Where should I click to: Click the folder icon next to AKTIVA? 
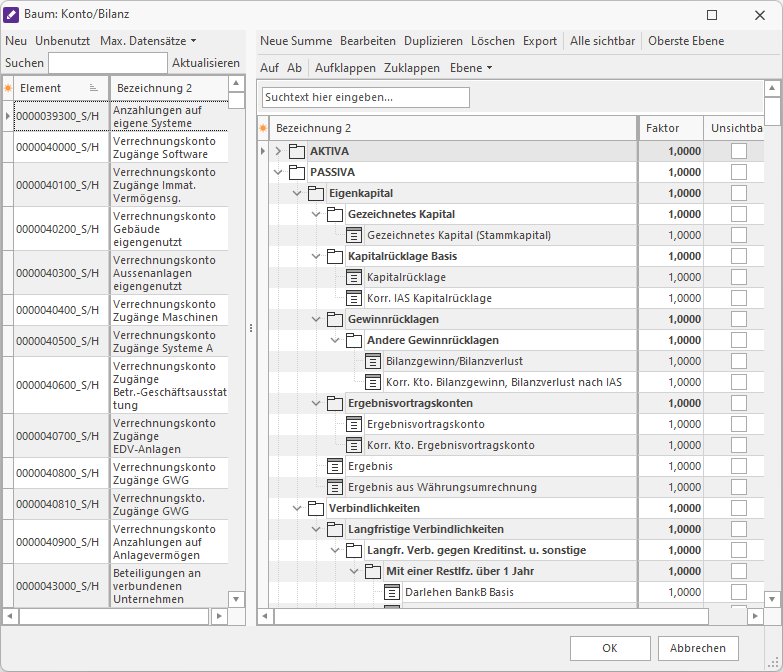pos(296,151)
